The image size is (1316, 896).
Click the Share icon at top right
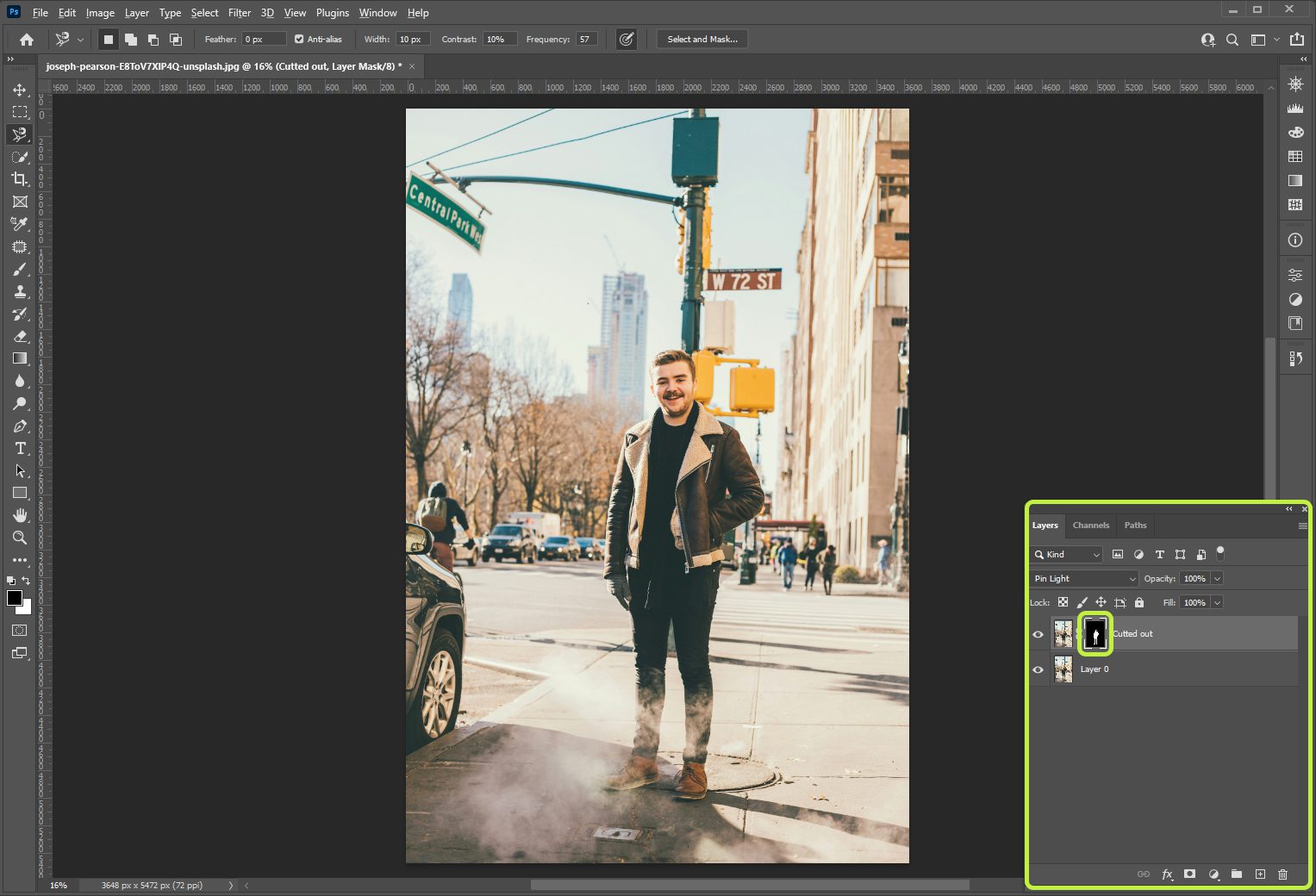1297,40
